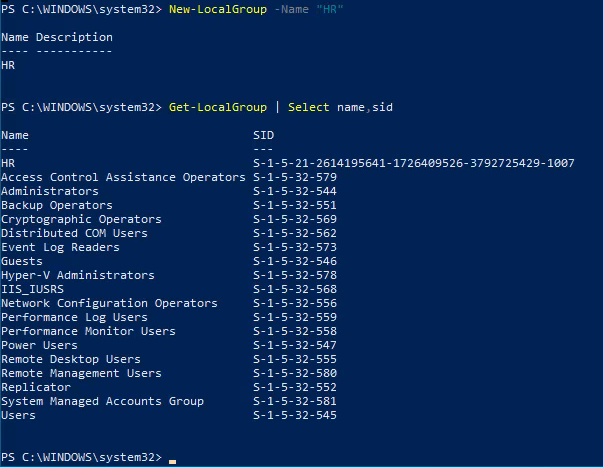Click the Backup Operators row name

point(56,205)
